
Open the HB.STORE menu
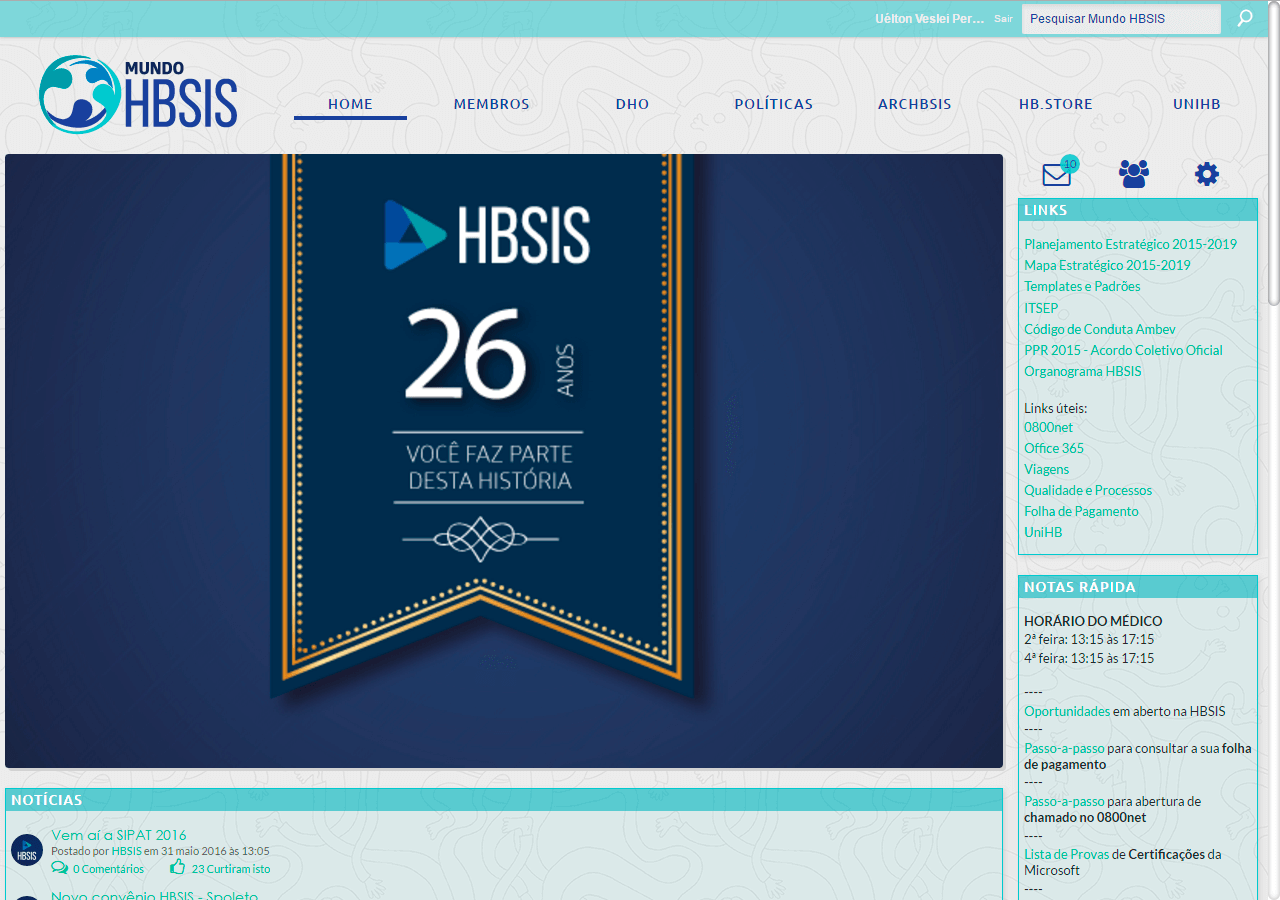click(x=1055, y=104)
